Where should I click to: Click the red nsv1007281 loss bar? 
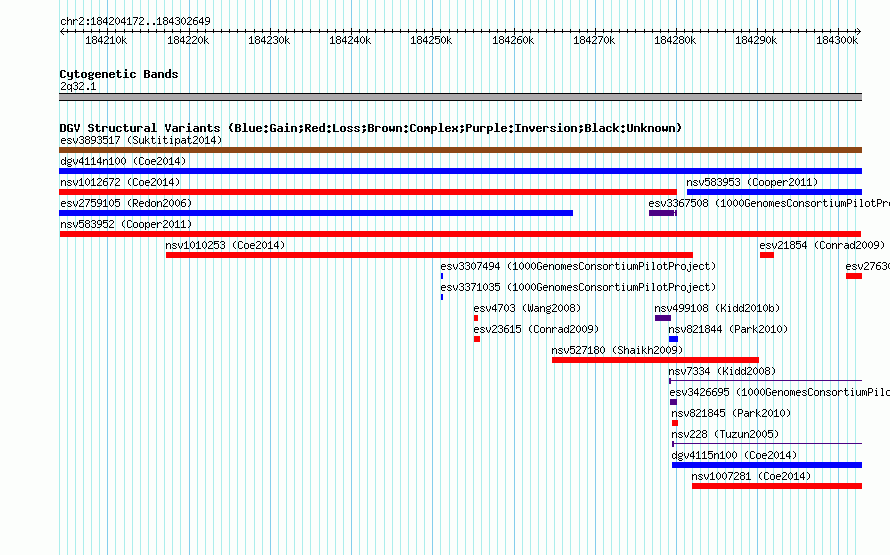[x=777, y=486]
